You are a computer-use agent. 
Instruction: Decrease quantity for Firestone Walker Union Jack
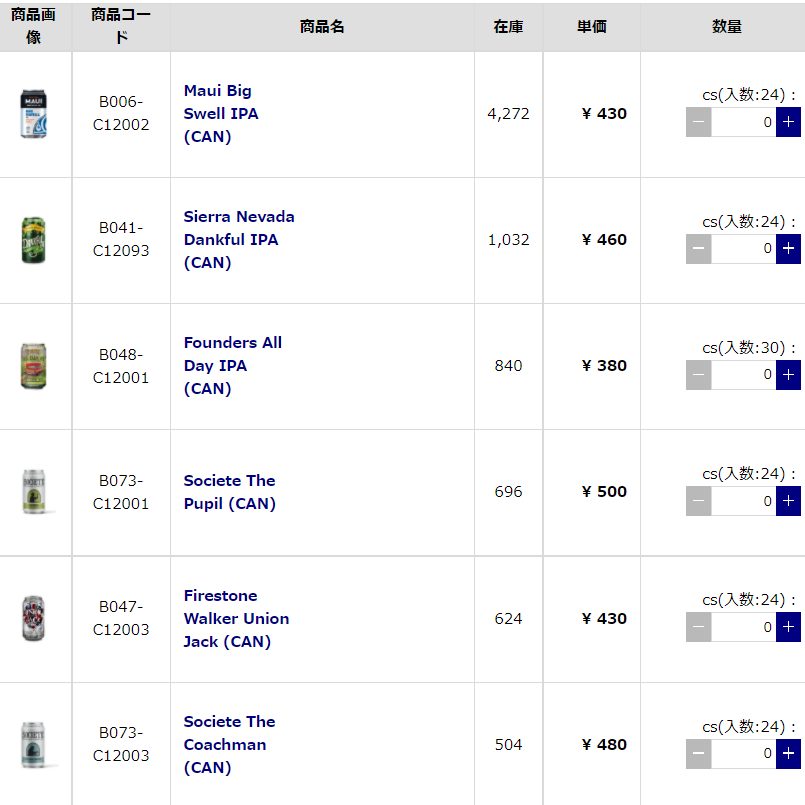(x=698, y=627)
